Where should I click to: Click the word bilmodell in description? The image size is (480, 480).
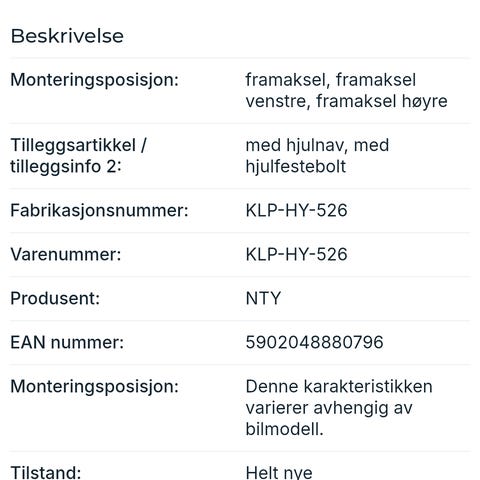click(283, 429)
